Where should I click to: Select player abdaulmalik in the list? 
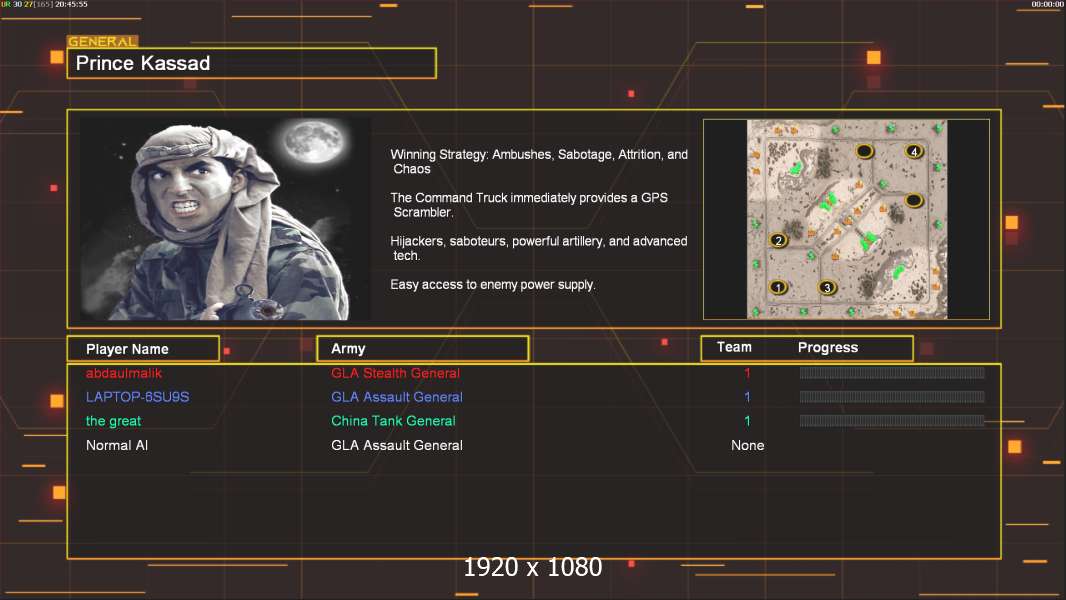tap(124, 373)
